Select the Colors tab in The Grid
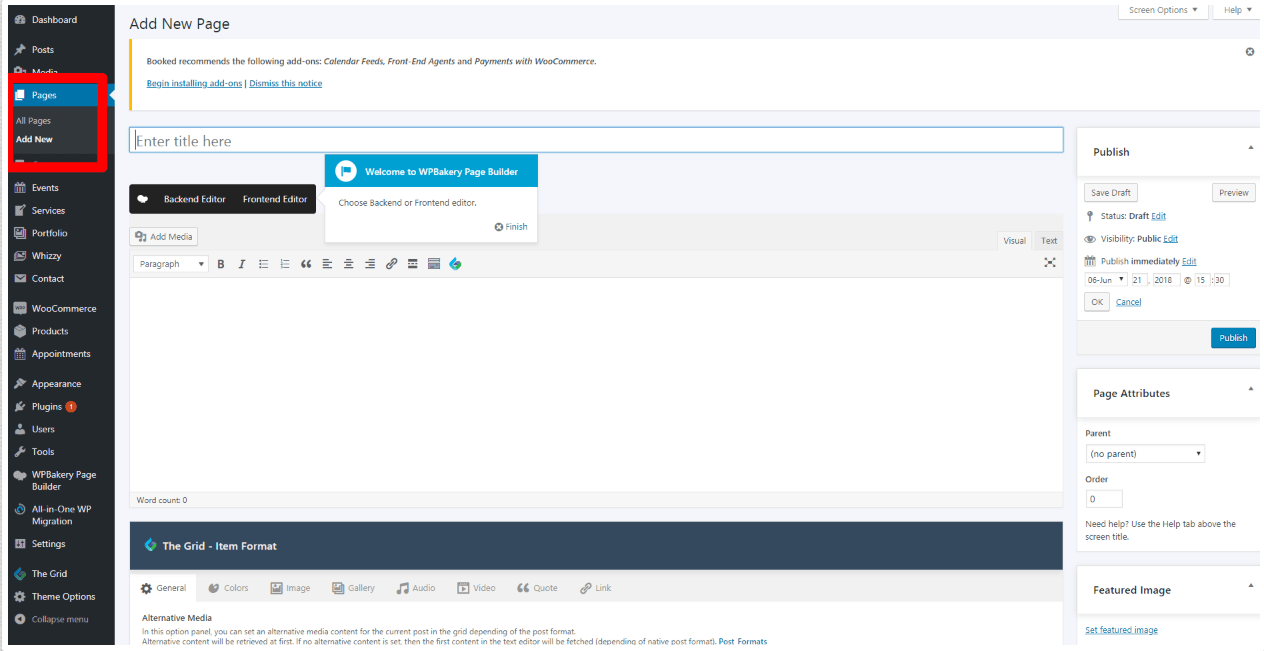 point(228,588)
